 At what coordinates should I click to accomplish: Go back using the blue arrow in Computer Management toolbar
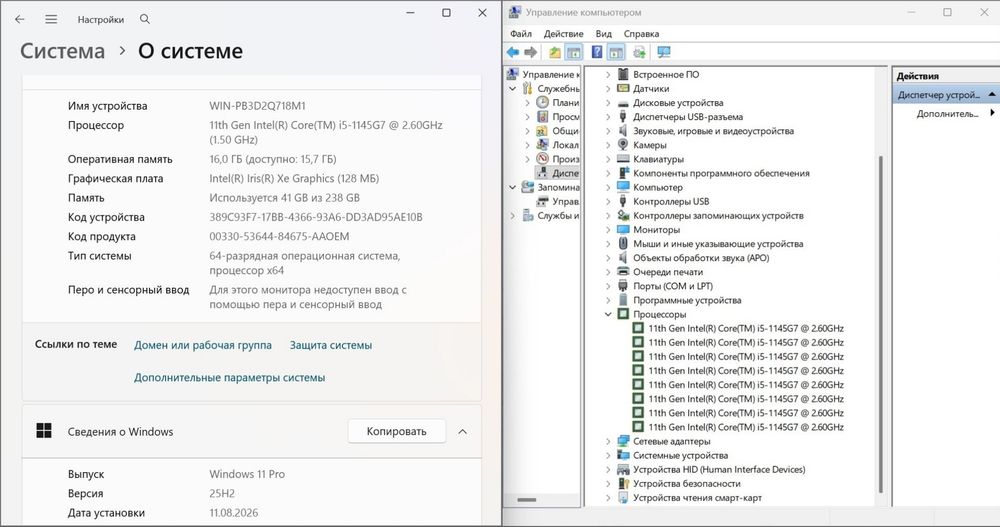[513, 52]
